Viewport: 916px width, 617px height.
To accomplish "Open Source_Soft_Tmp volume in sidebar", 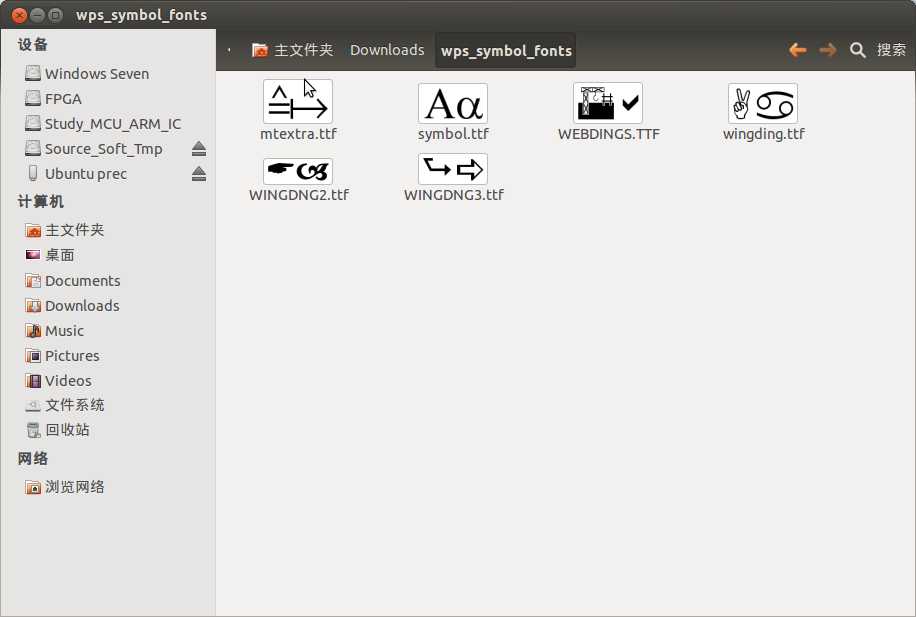I will (103, 149).
